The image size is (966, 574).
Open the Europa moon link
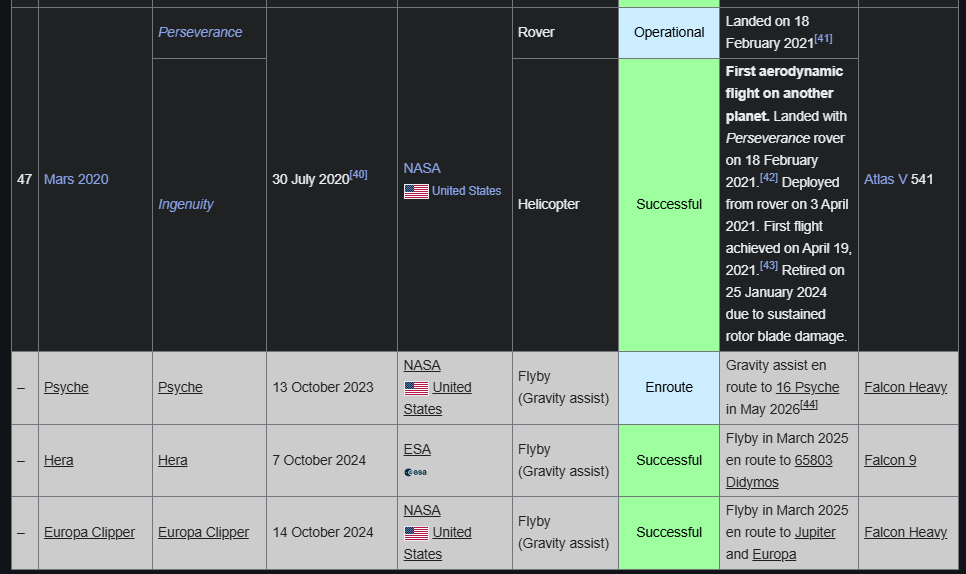(x=774, y=554)
